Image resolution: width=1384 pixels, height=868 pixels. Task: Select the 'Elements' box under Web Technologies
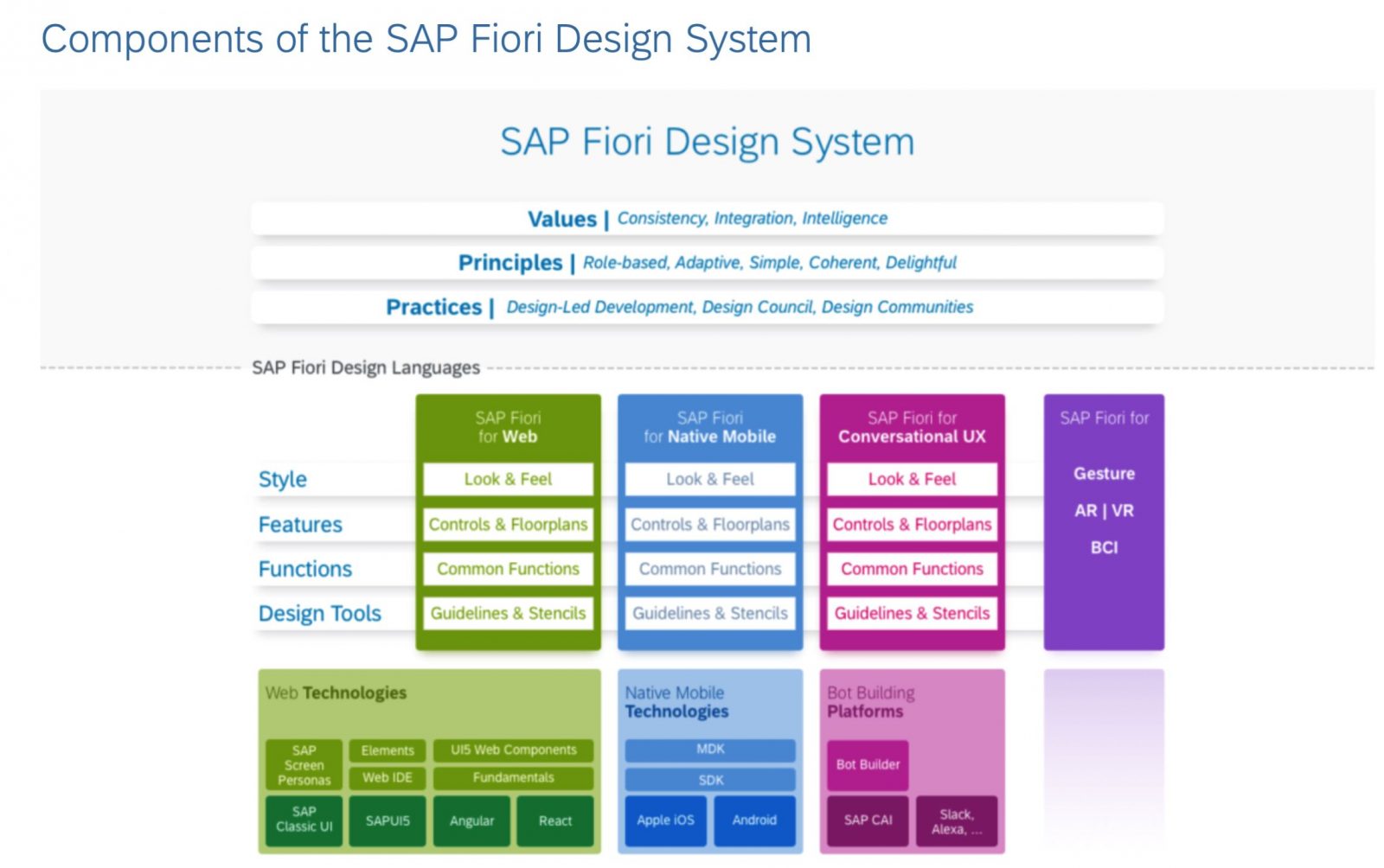(x=388, y=750)
